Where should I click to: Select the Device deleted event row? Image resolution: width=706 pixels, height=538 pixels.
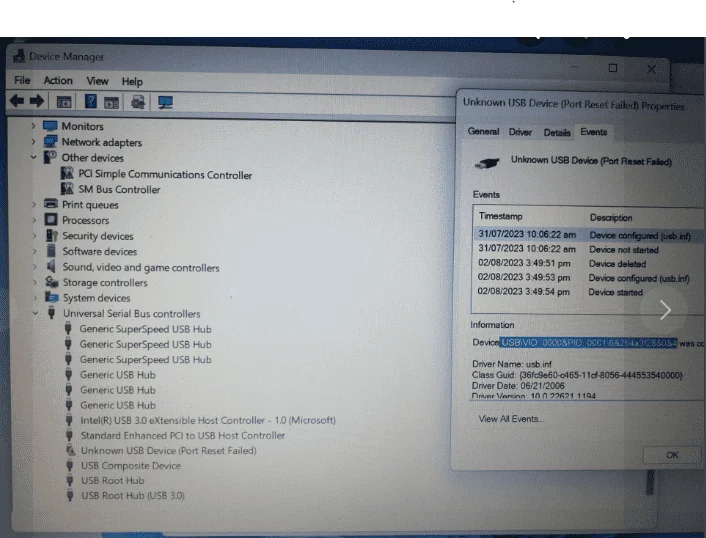pyautogui.click(x=588, y=263)
